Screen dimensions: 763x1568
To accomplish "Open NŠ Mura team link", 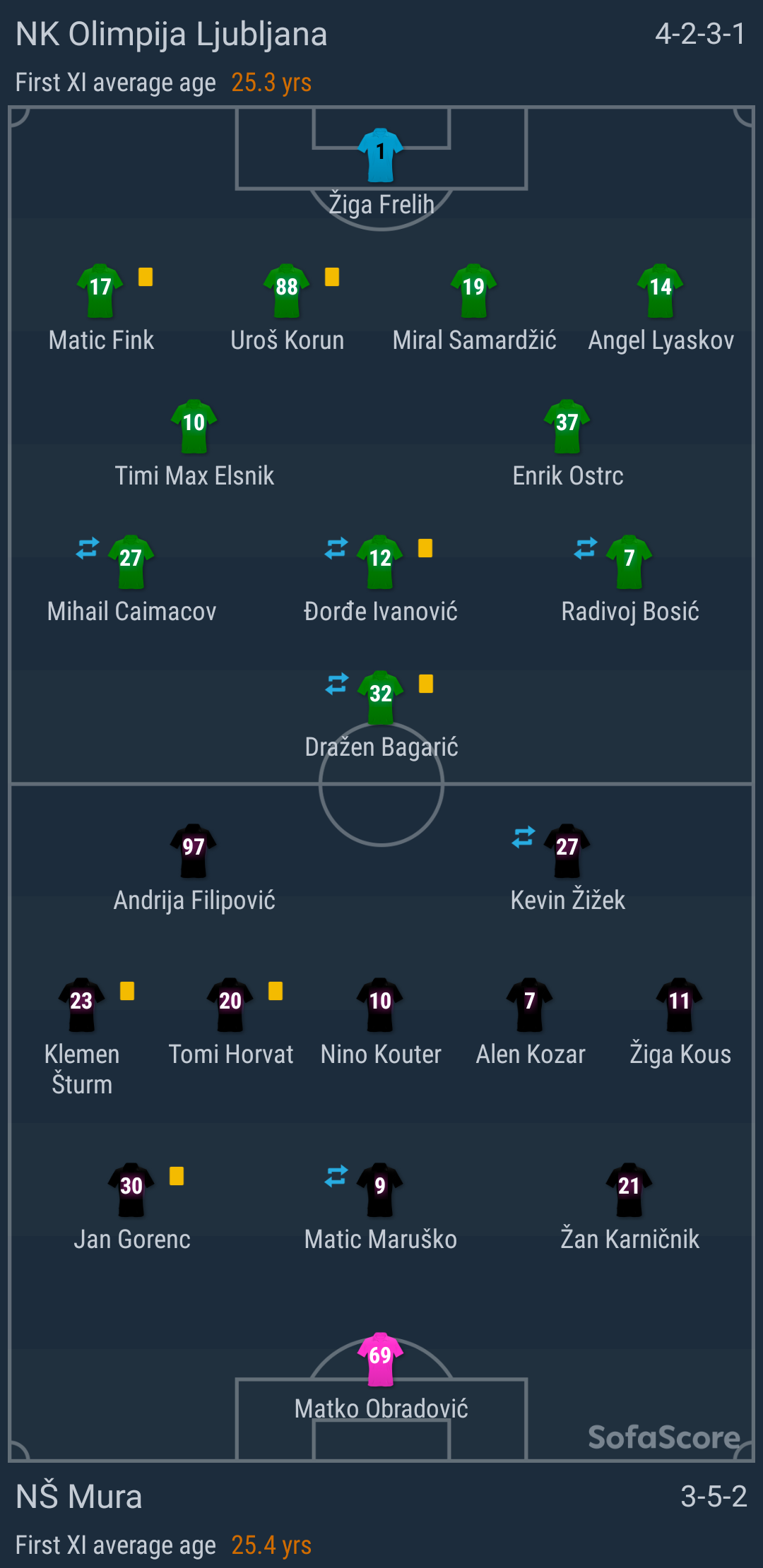I will (79, 1496).
